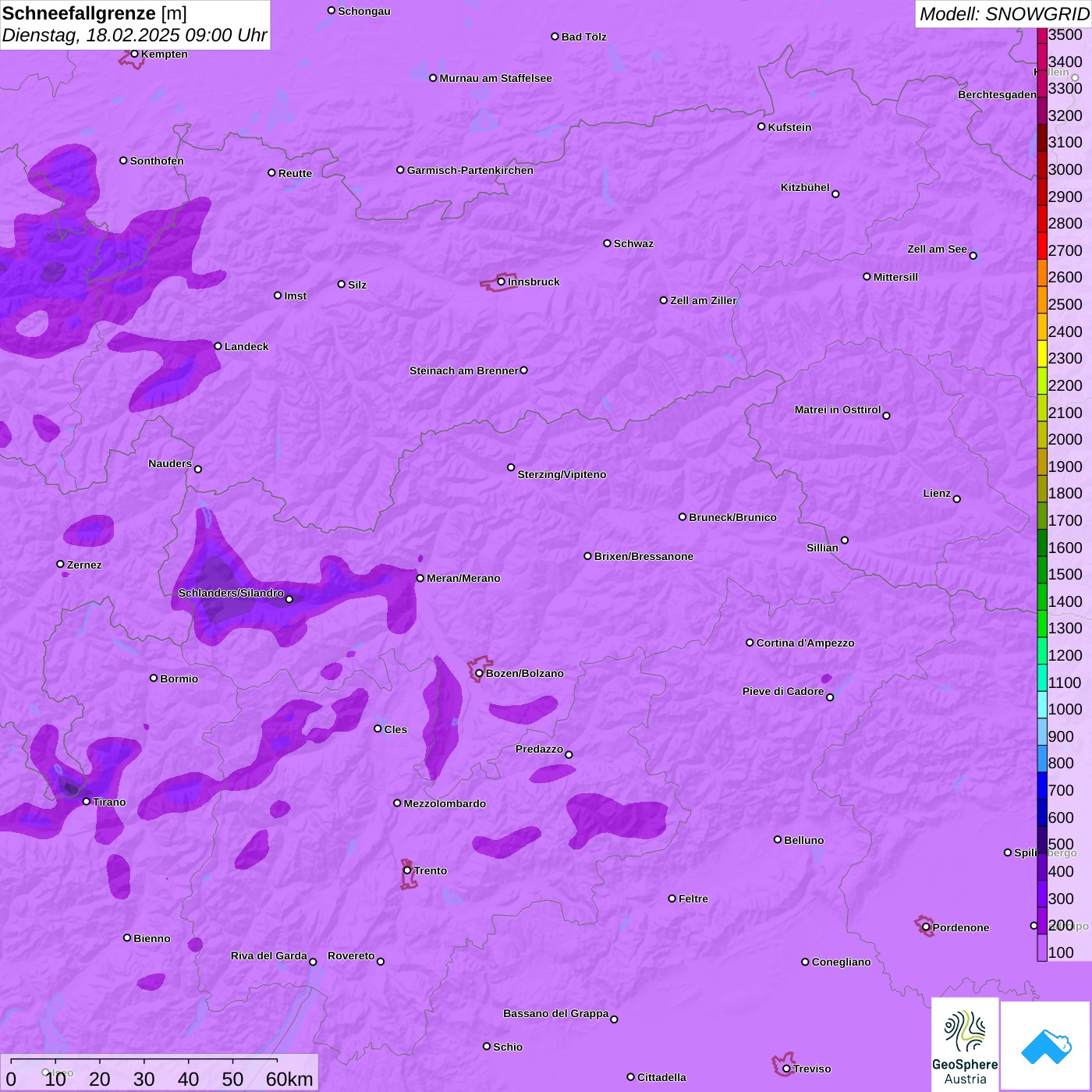Screen dimensions: 1092x1092
Task: Select the Schwaz location dot
Action: (607, 243)
